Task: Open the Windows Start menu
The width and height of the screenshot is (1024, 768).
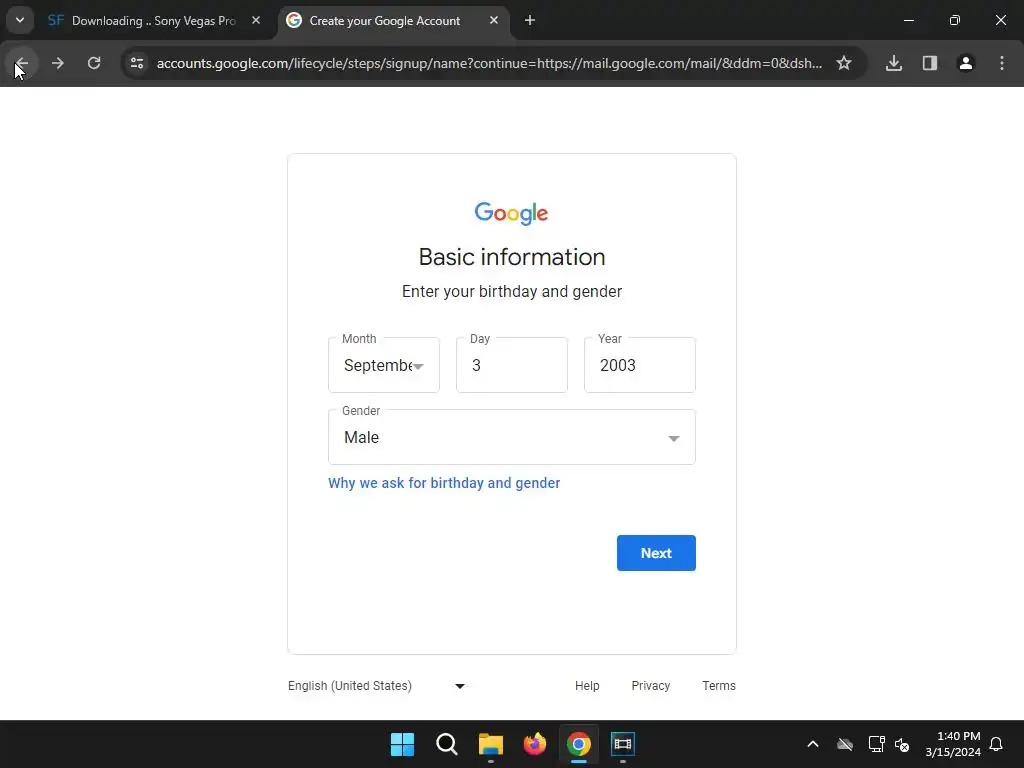Action: point(402,744)
